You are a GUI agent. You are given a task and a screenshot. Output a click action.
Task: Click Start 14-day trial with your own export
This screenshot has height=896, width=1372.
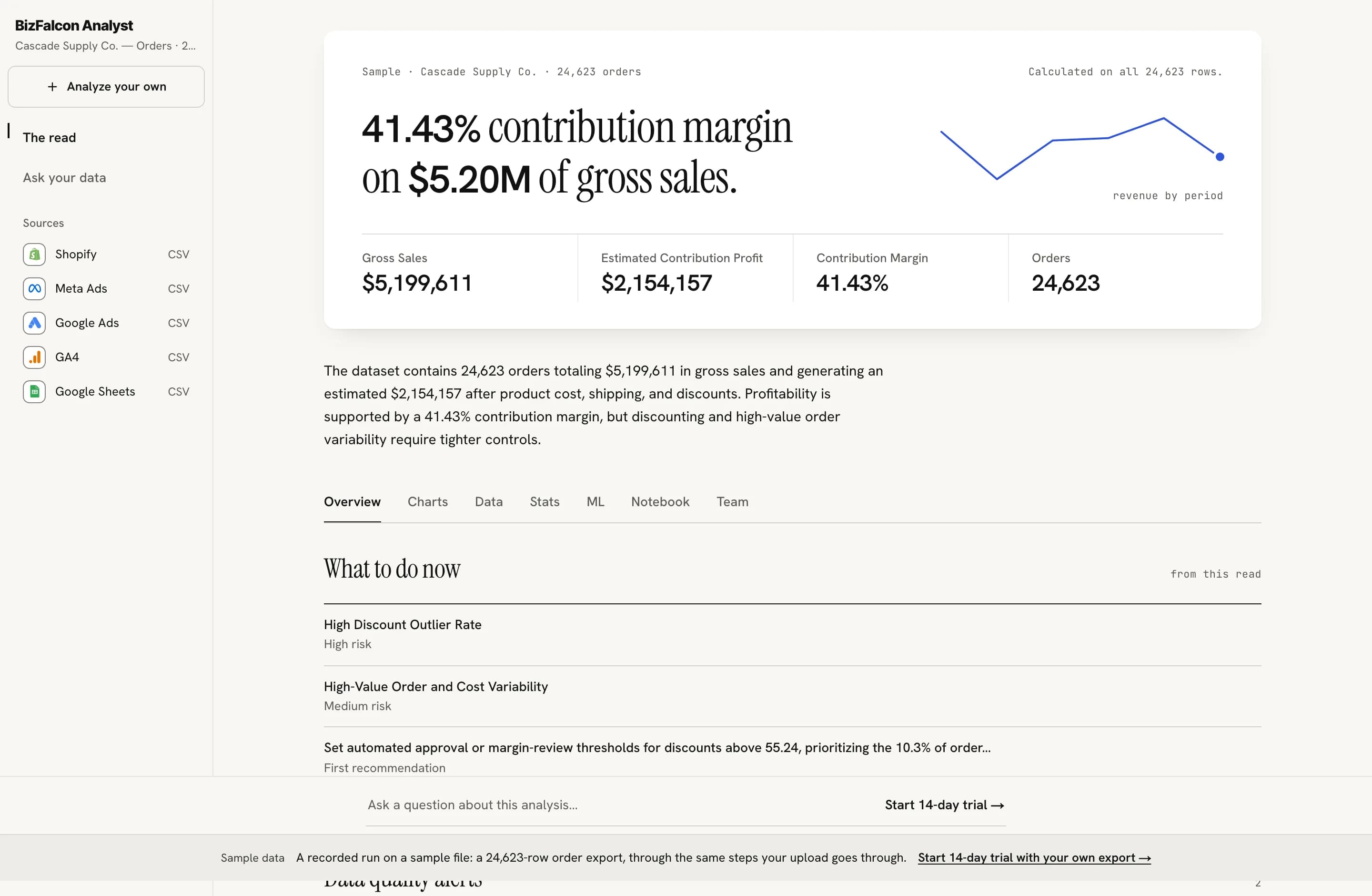coord(1034,857)
